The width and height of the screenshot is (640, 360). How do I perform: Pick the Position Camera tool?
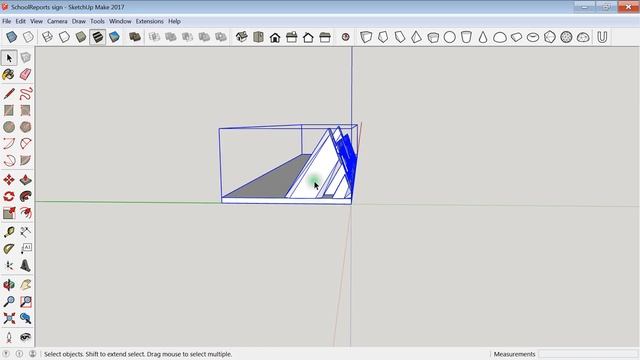(x=9, y=337)
